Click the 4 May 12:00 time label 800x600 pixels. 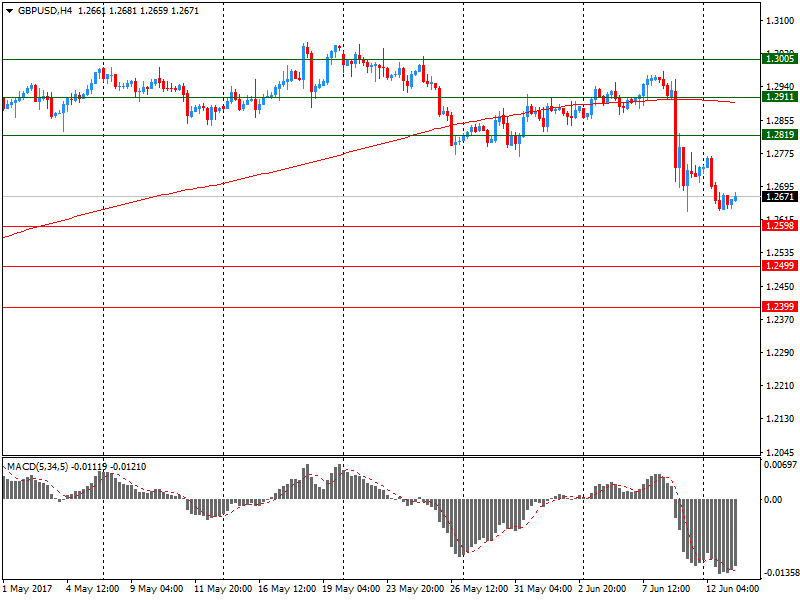click(92, 589)
